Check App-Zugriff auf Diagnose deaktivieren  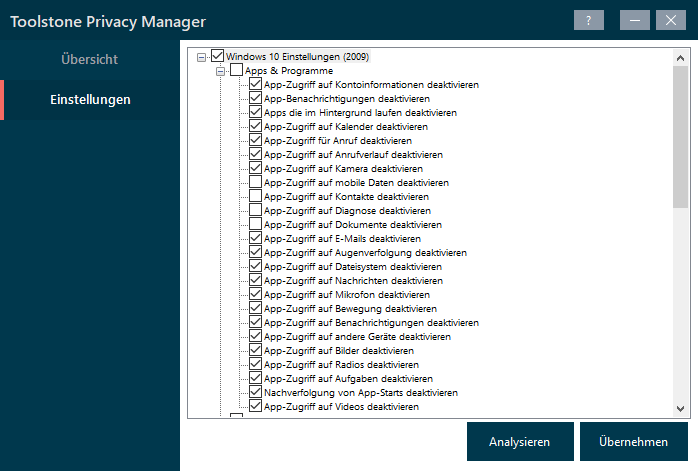coord(256,211)
